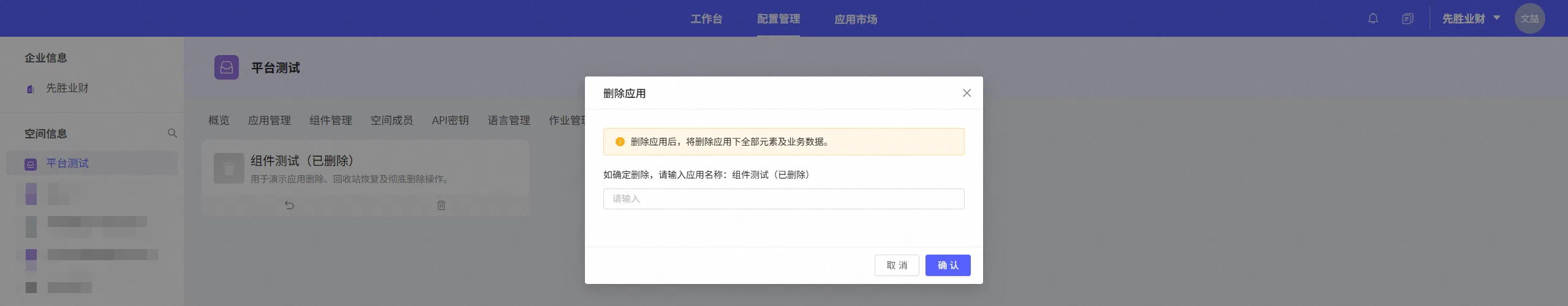Open the document list icon in header
1568x306 pixels.
pyautogui.click(x=1408, y=19)
